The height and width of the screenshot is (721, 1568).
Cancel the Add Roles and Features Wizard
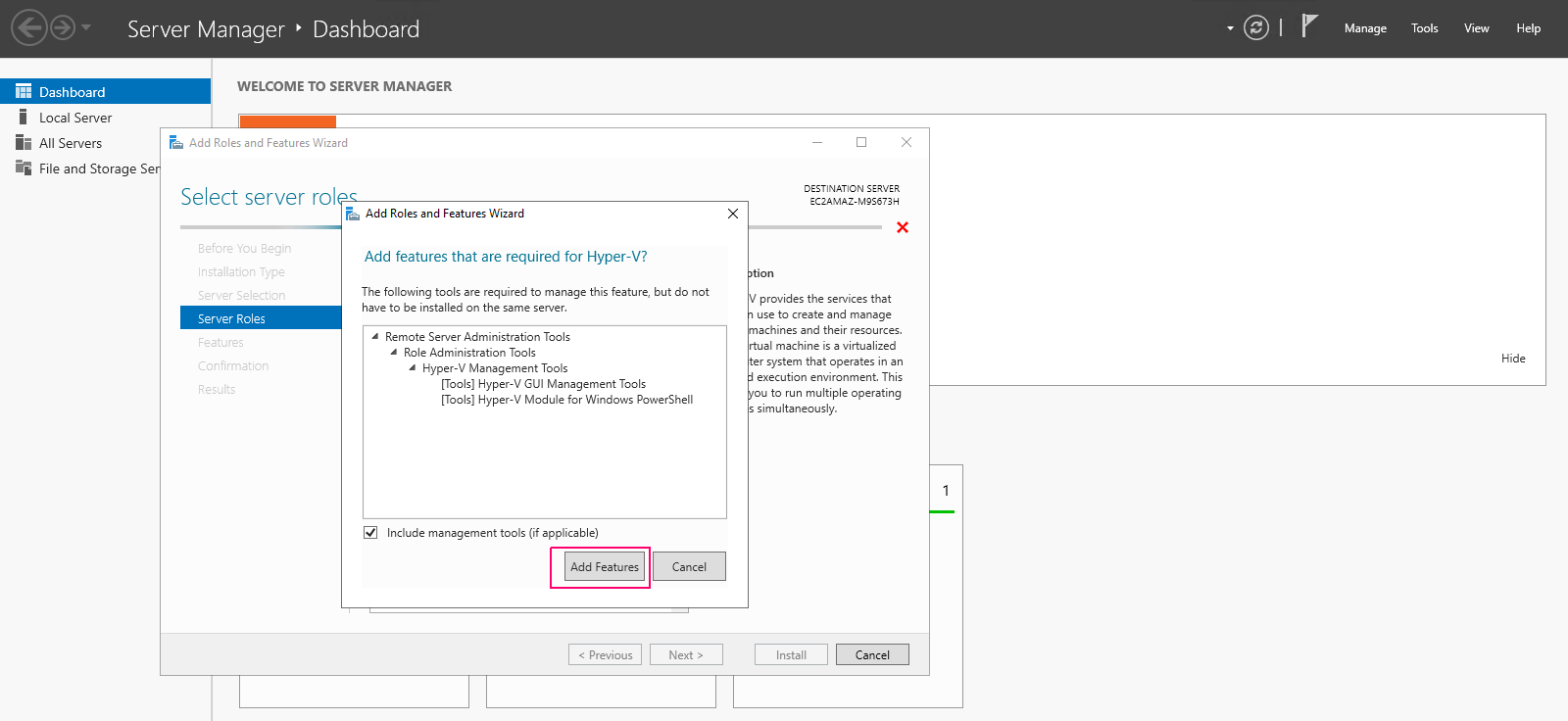(x=872, y=654)
